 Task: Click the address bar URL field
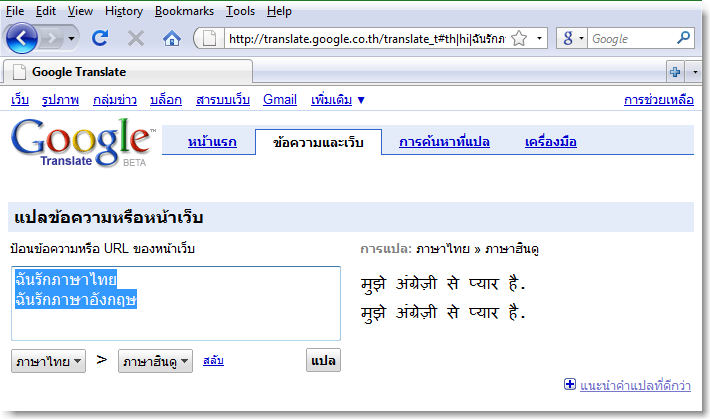[x=366, y=39]
